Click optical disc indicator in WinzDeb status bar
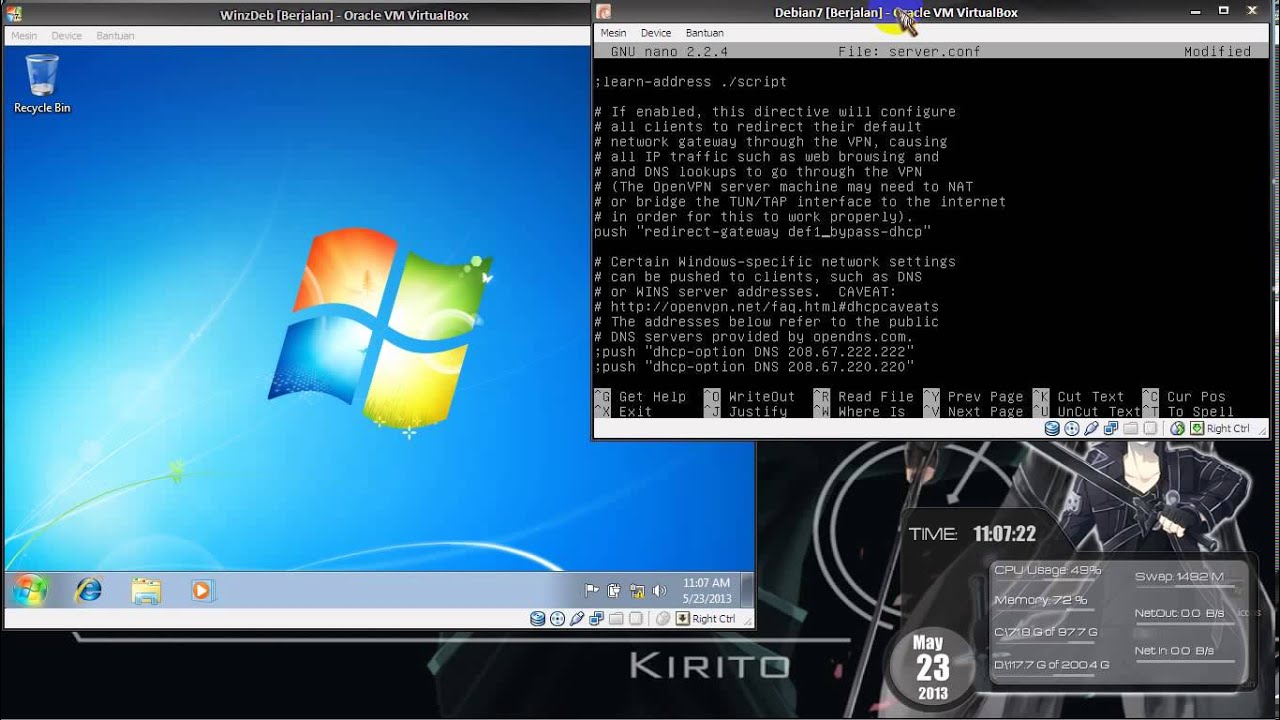The image size is (1280, 720). pos(557,618)
